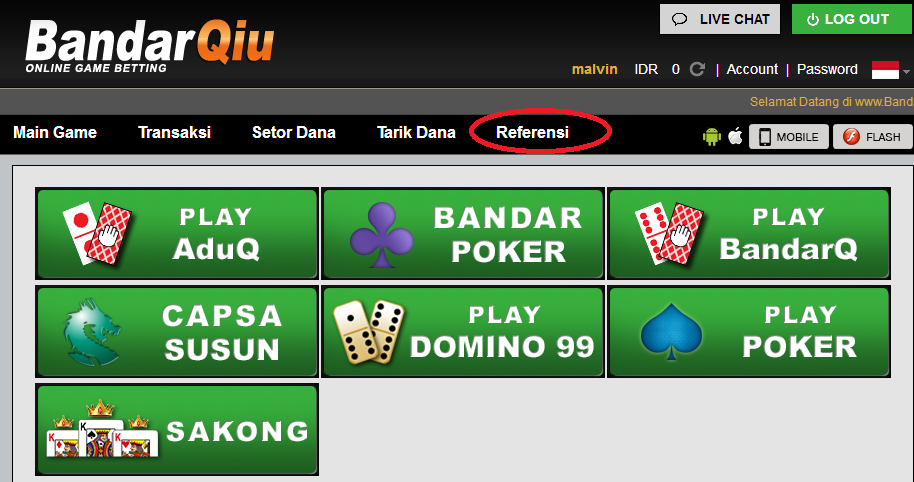Click the green dragon Capsa Susun icon
The height and width of the screenshot is (482, 914).
coord(92,331)
